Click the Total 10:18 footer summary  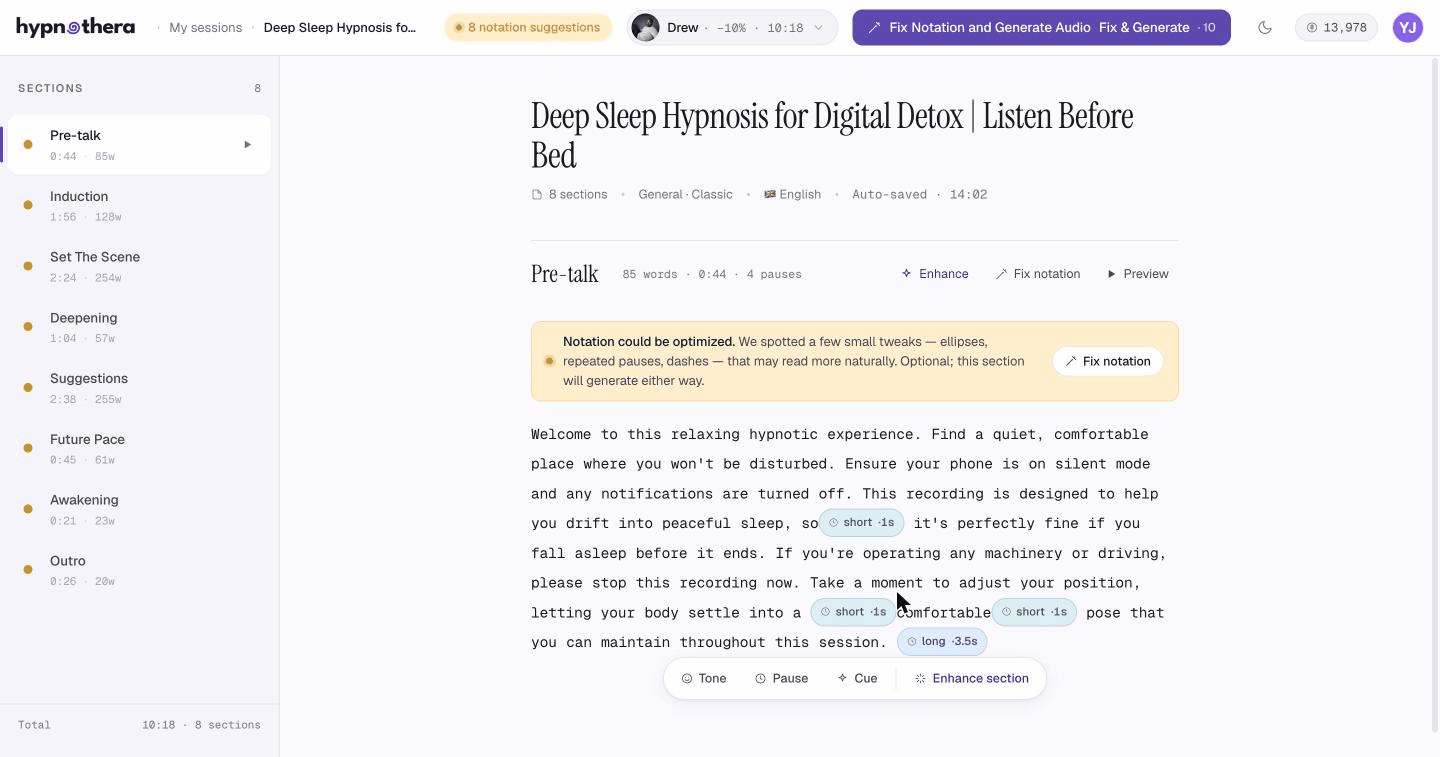(139, 725)
